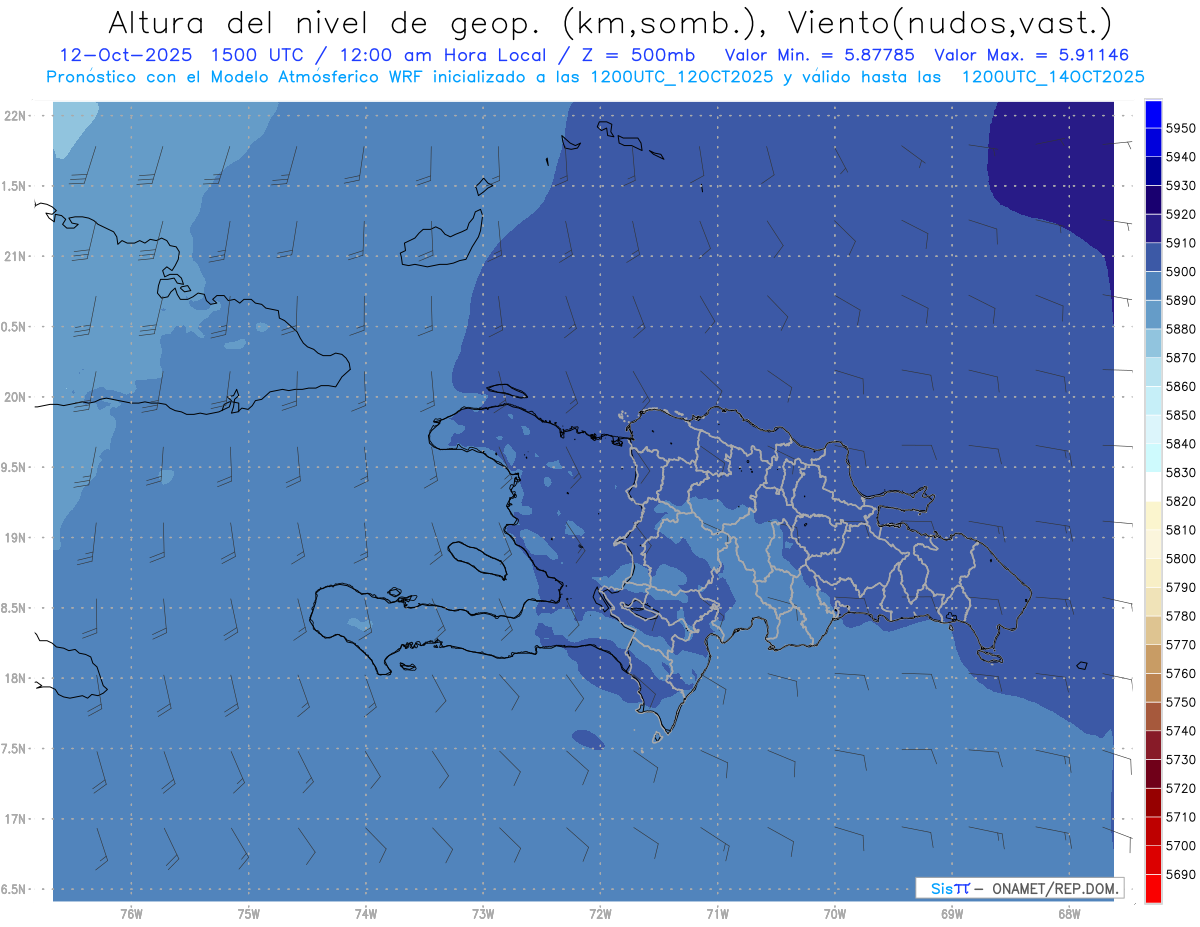Click the 5850 legend value
The image size is (1200, 927).
coord(1180,415)
